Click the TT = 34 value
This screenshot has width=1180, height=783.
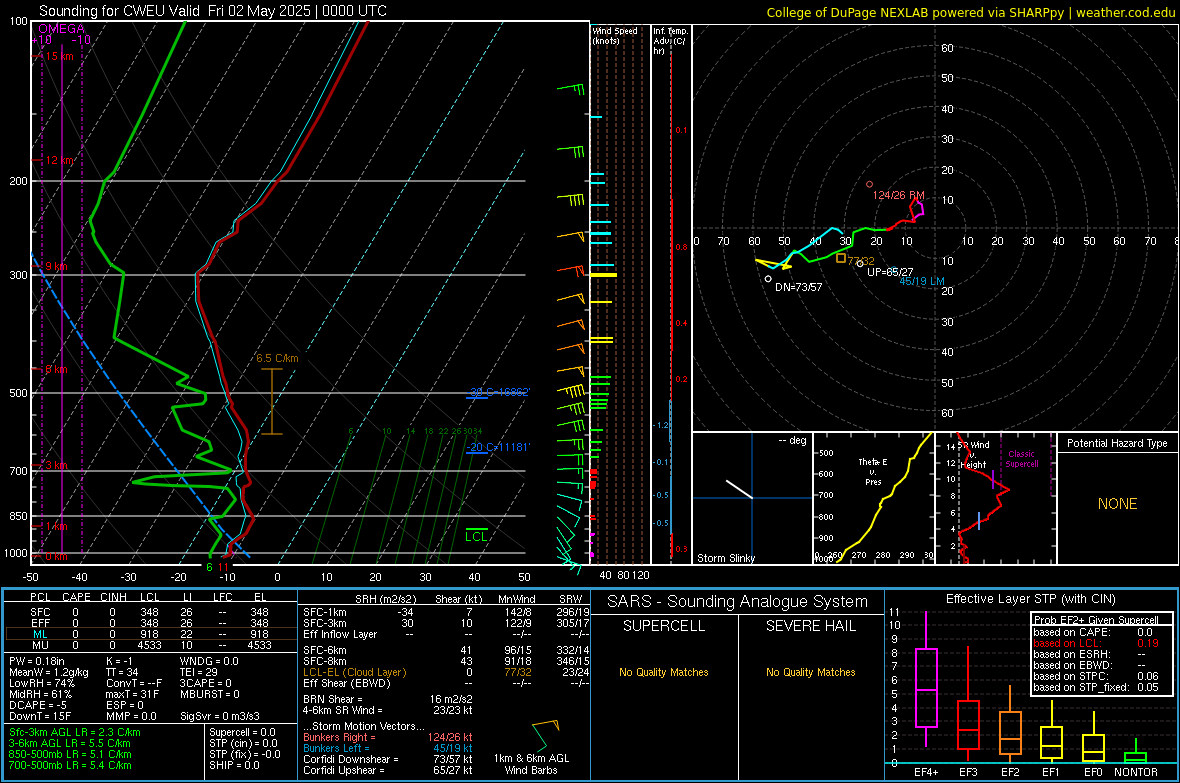(122, 672)
